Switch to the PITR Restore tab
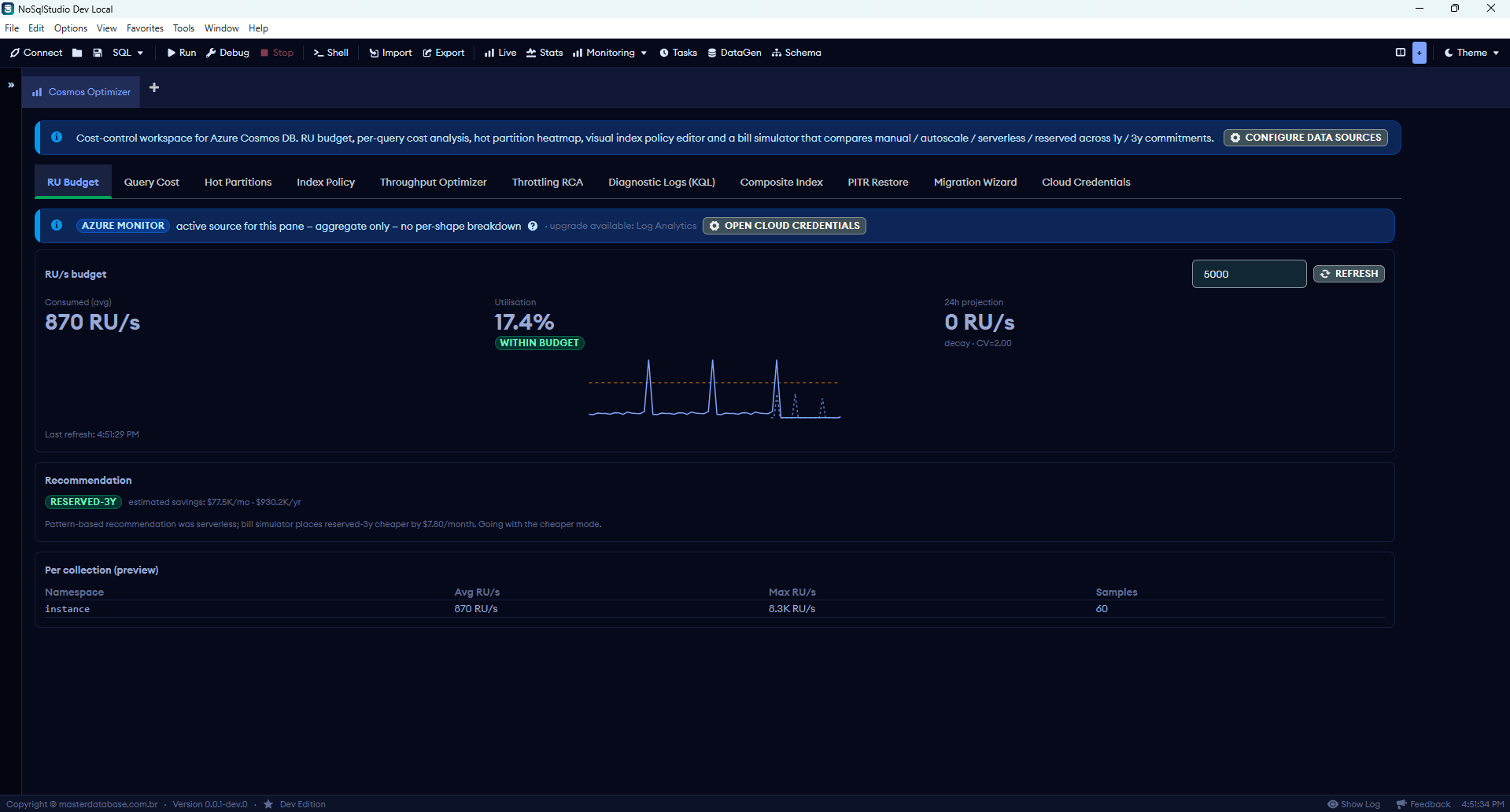 [878, 182]
